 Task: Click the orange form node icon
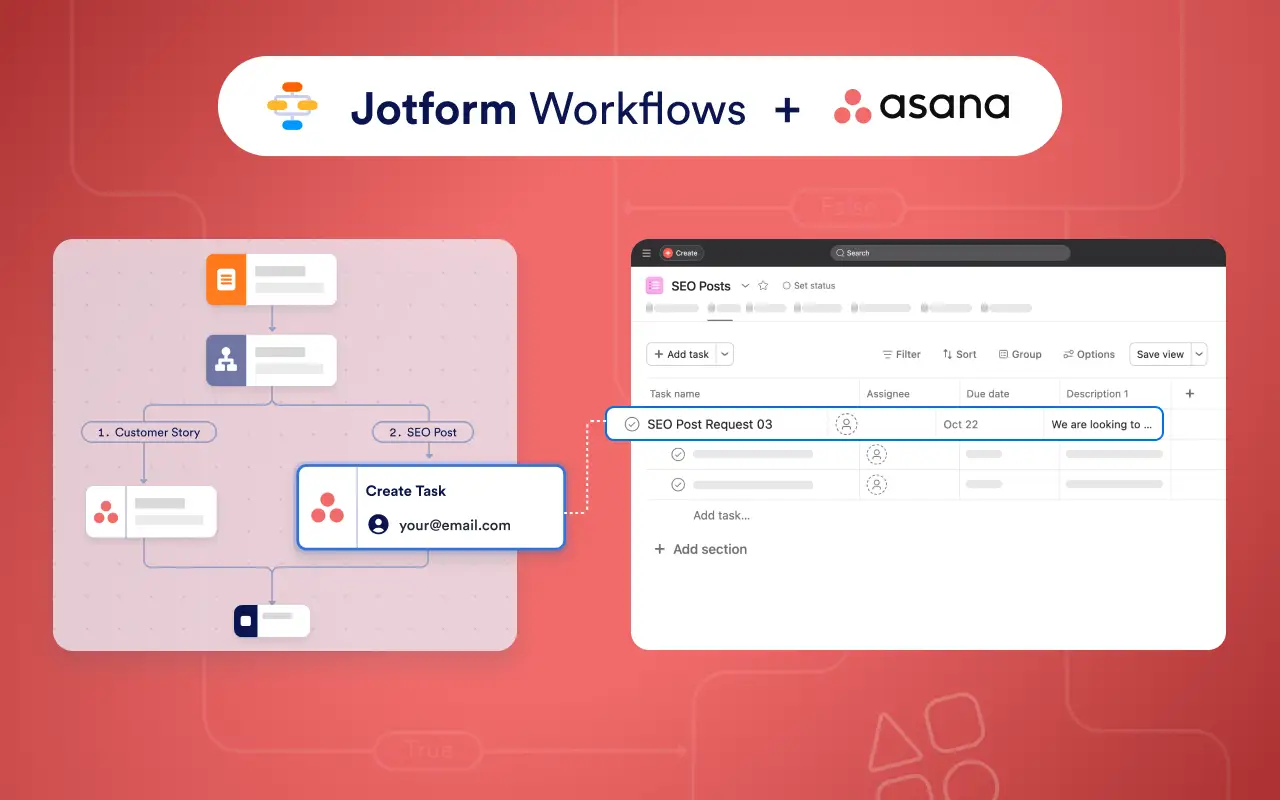226,279
